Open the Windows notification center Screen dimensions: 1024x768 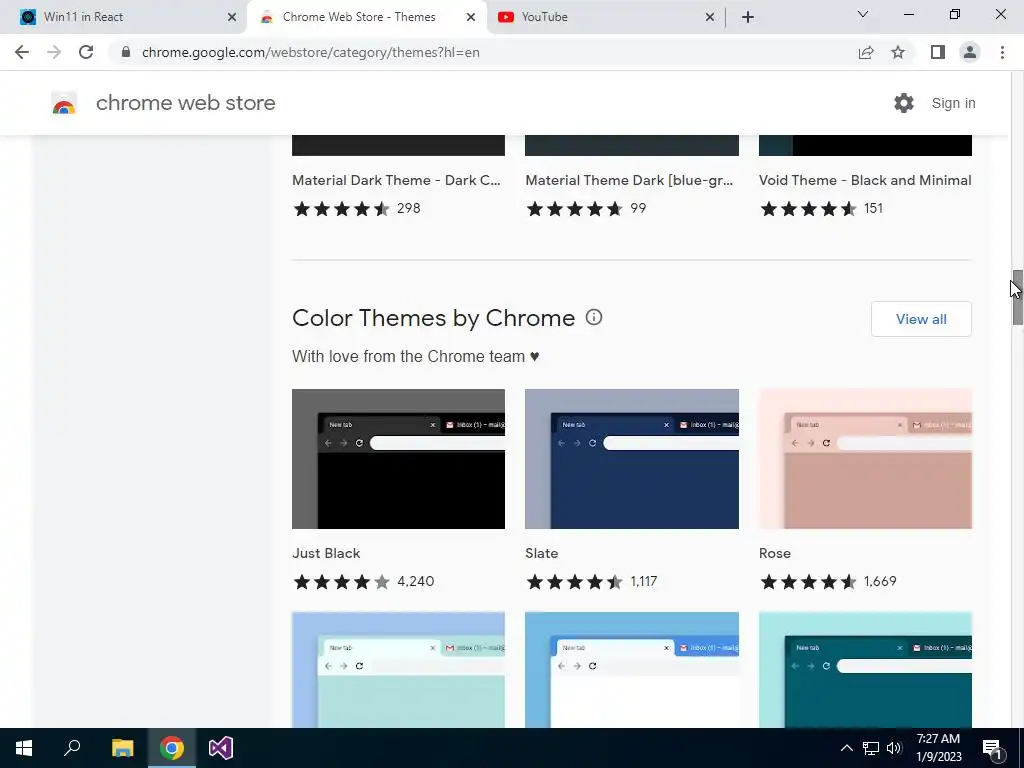[x=992, y=748]
